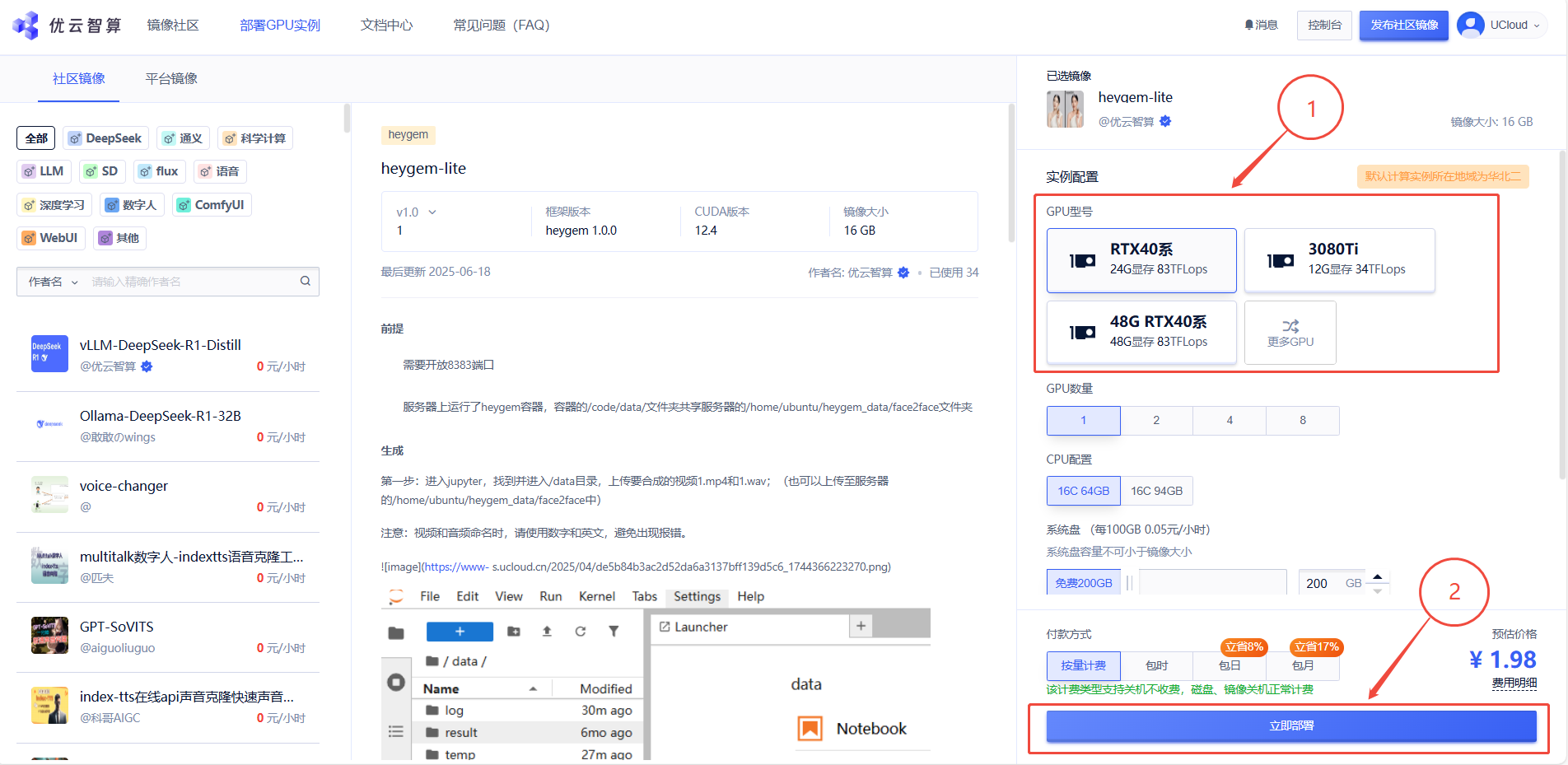Click the plus tab next to Launcher
Screen dimensions: 1568x765
(861, 626)
